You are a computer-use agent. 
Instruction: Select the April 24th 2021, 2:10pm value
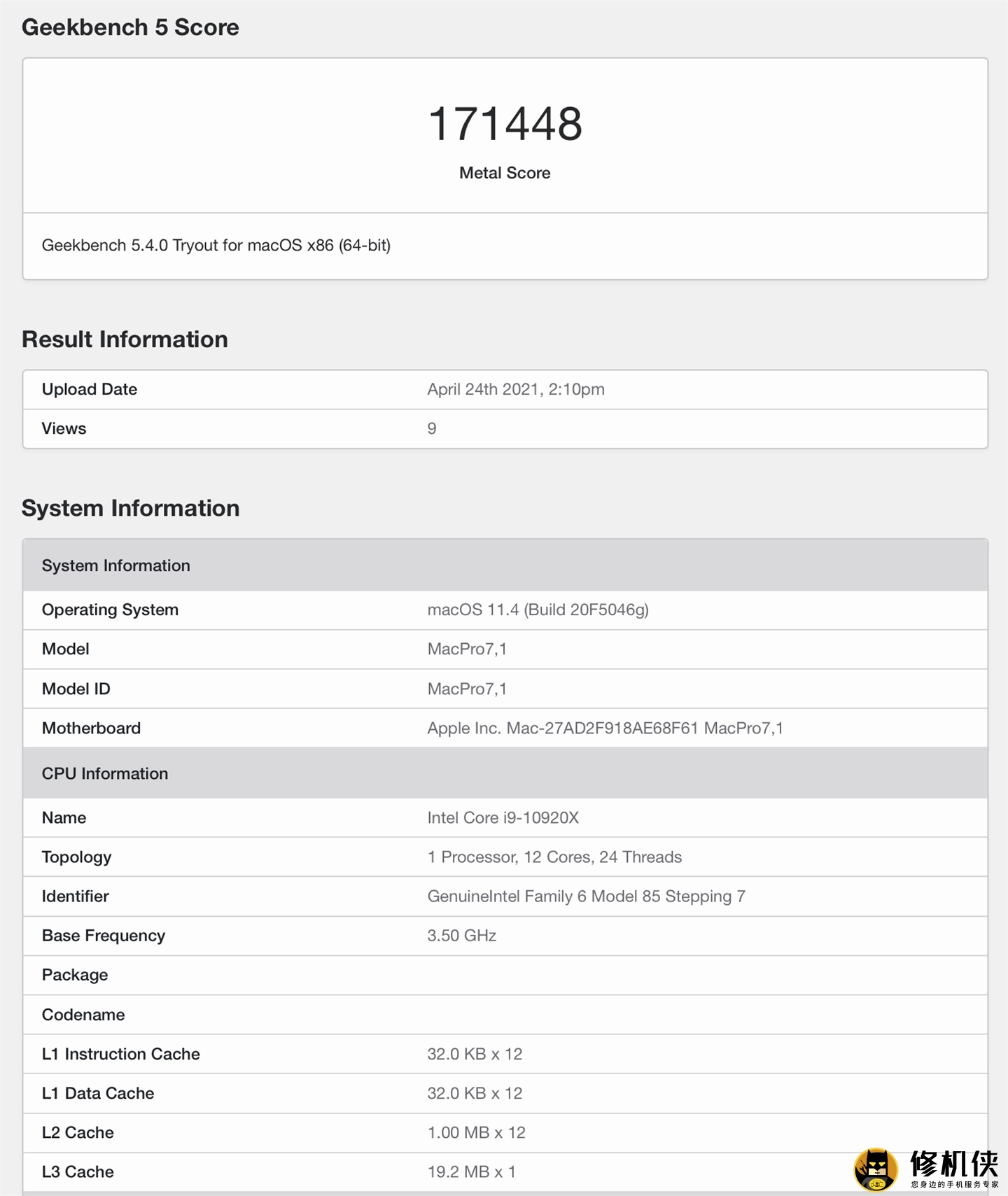(516, 389)
